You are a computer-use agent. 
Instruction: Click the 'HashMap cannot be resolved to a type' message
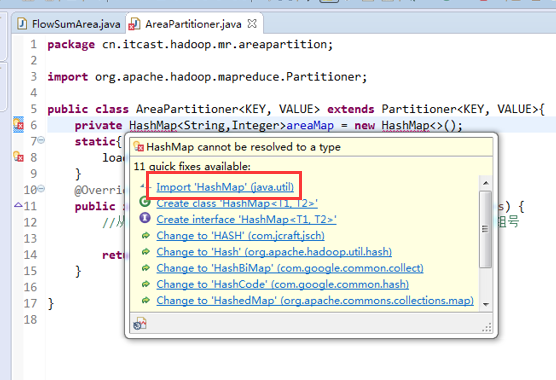click(243, 147)
